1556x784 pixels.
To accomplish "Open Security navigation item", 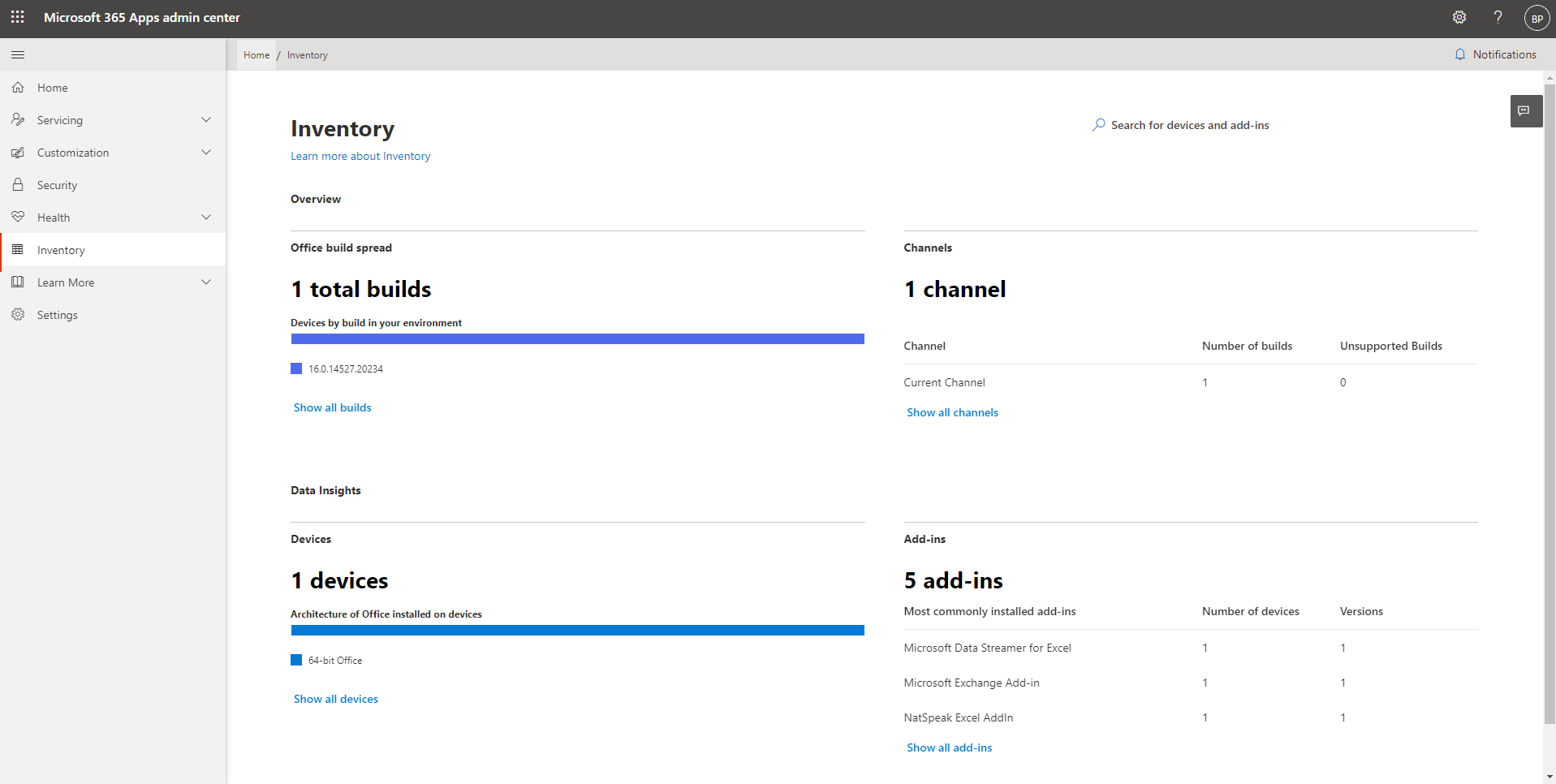I will click(113, 184).
